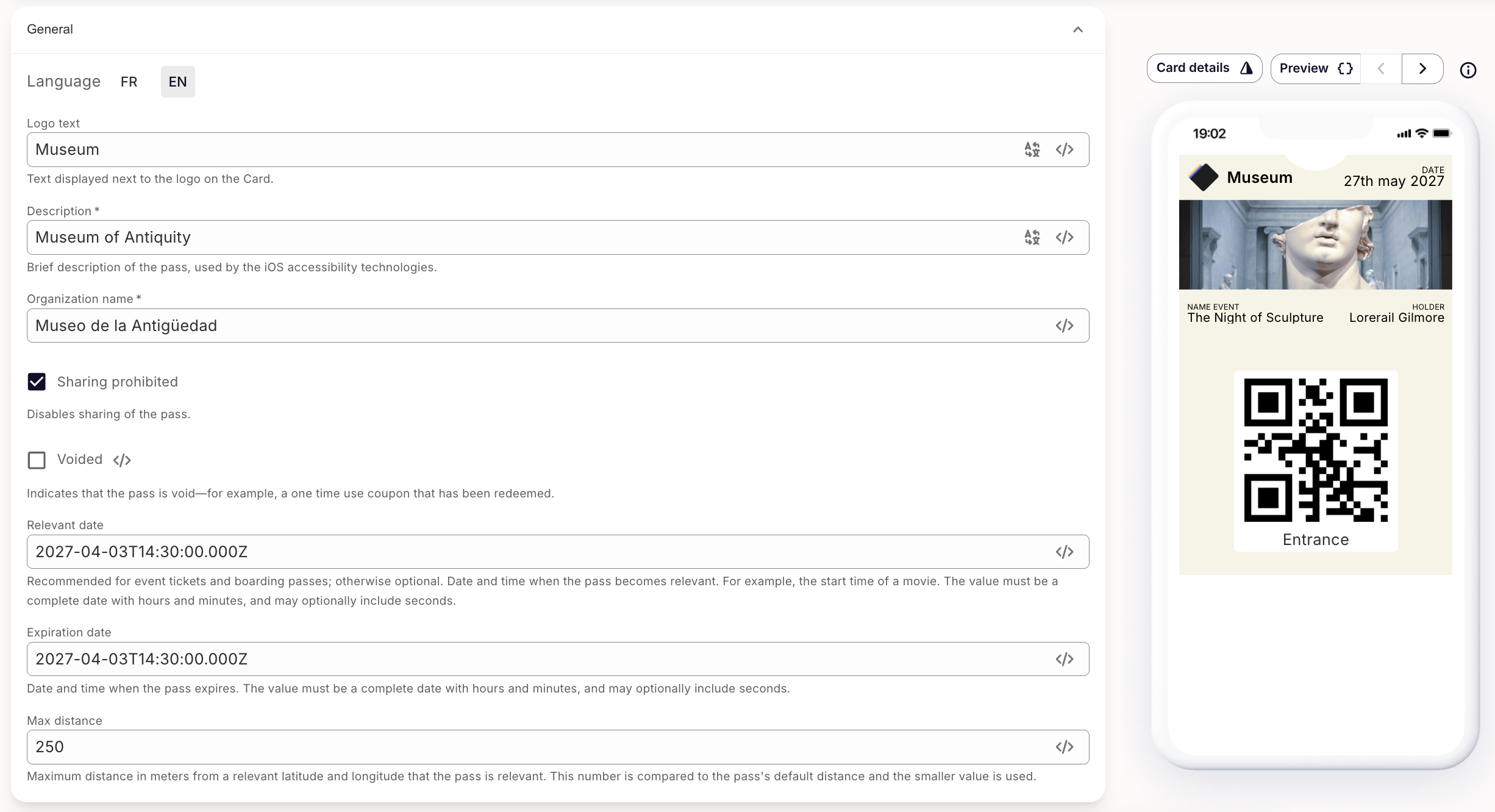
Task: Click the Preview button
Action: pyautogui.click(x=1315, y=68)
